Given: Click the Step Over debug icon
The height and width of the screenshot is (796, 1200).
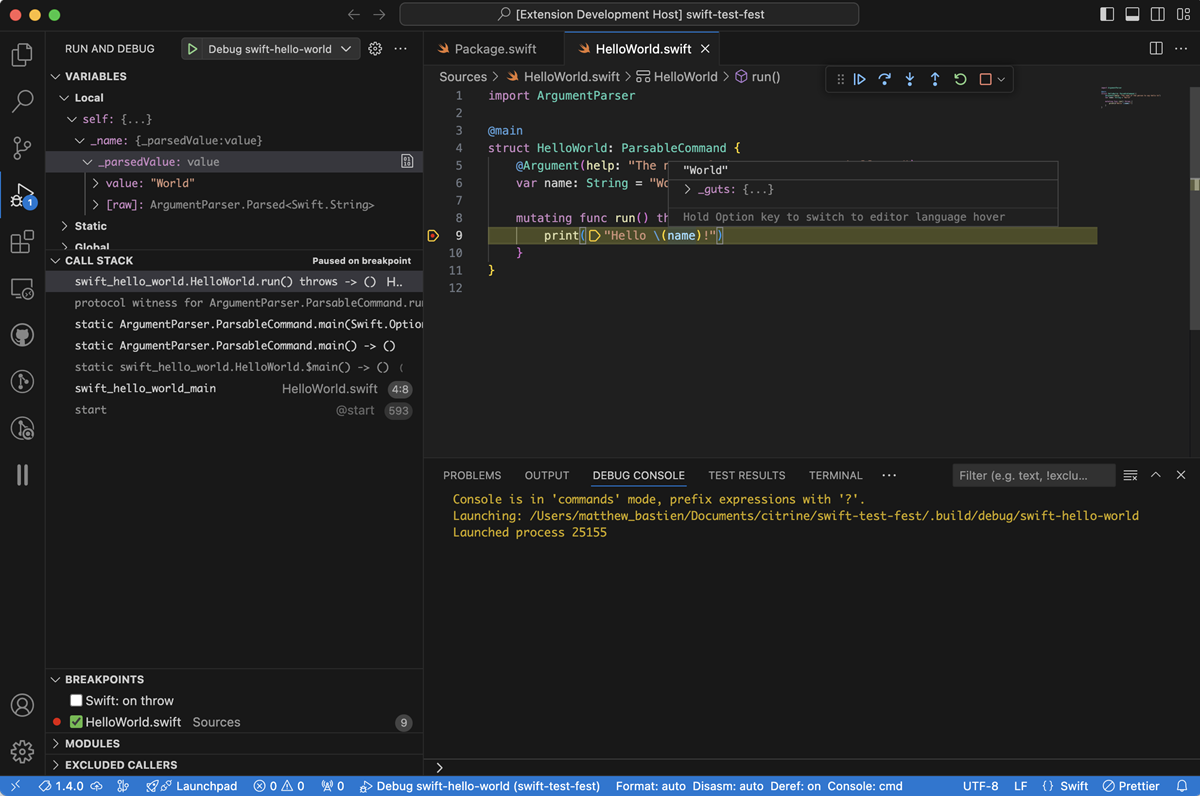Looking at the screenshot, I should tap(884, 78).
